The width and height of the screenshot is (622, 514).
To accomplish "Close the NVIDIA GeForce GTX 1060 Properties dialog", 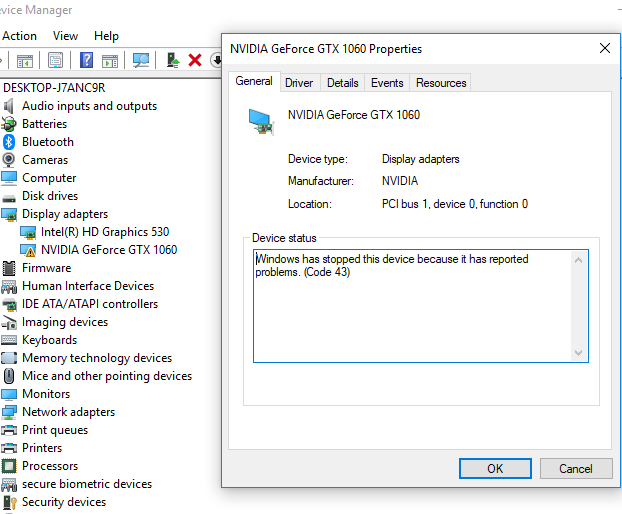I will [x=605, y=48].
